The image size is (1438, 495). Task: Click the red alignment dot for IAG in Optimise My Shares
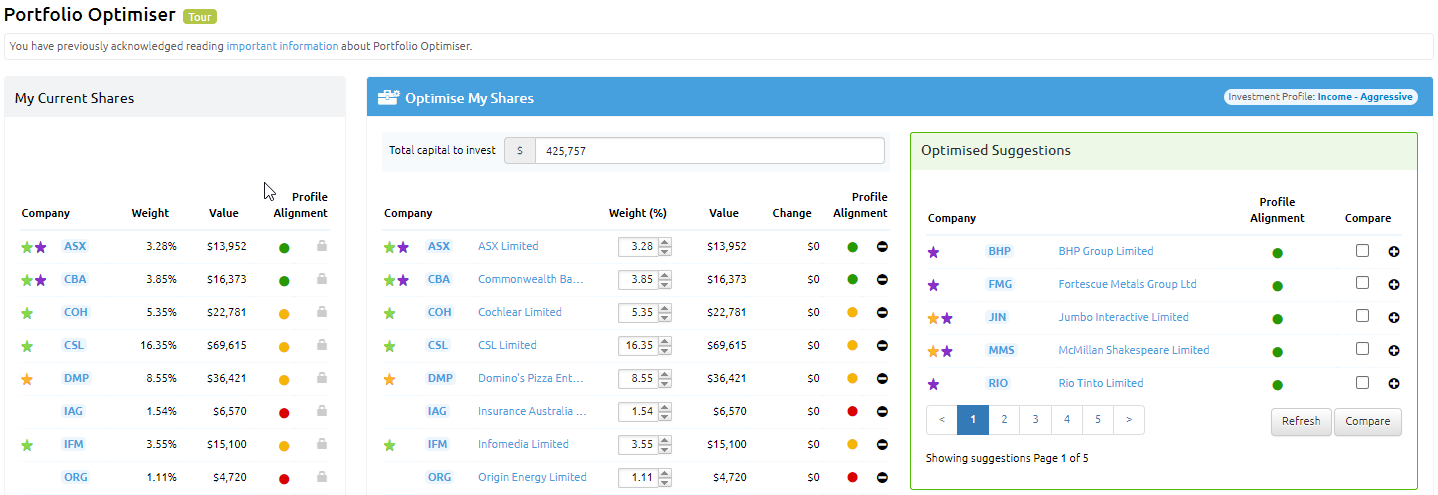point(852,412)
